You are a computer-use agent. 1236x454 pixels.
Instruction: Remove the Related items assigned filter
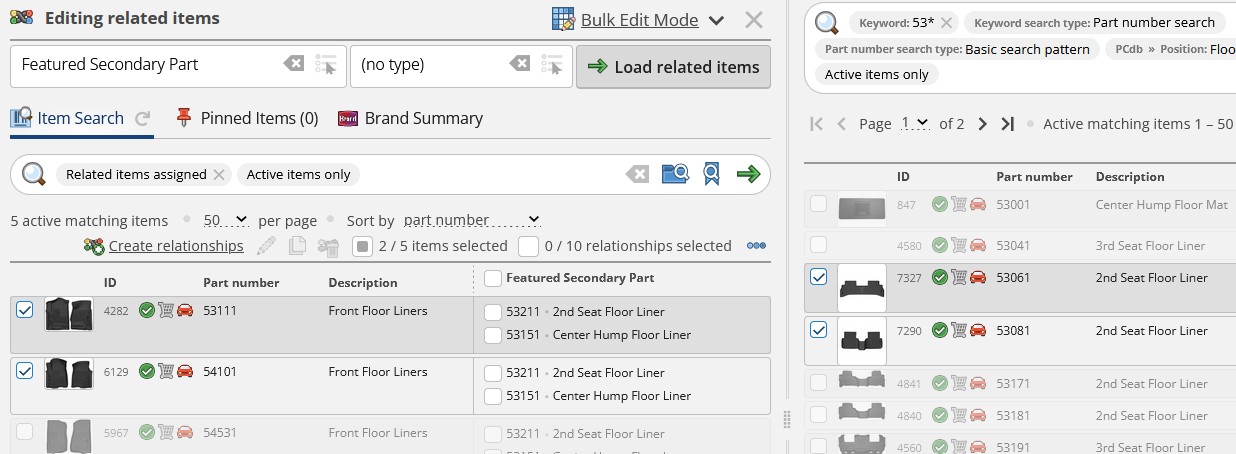coord(219,174)
